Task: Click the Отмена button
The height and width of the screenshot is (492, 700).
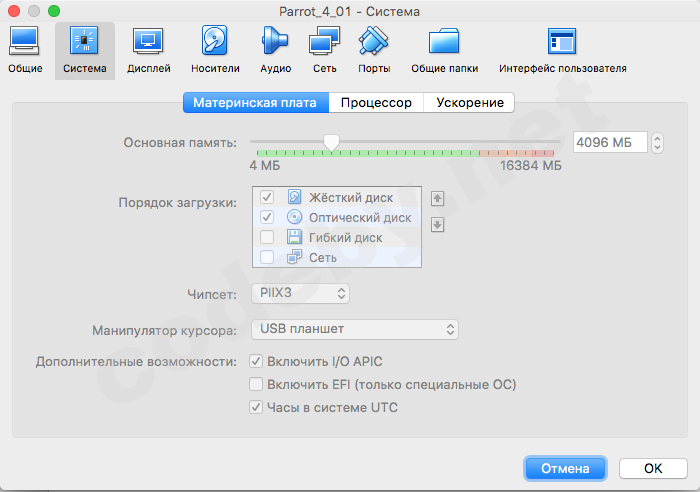Action: [565, 468]
